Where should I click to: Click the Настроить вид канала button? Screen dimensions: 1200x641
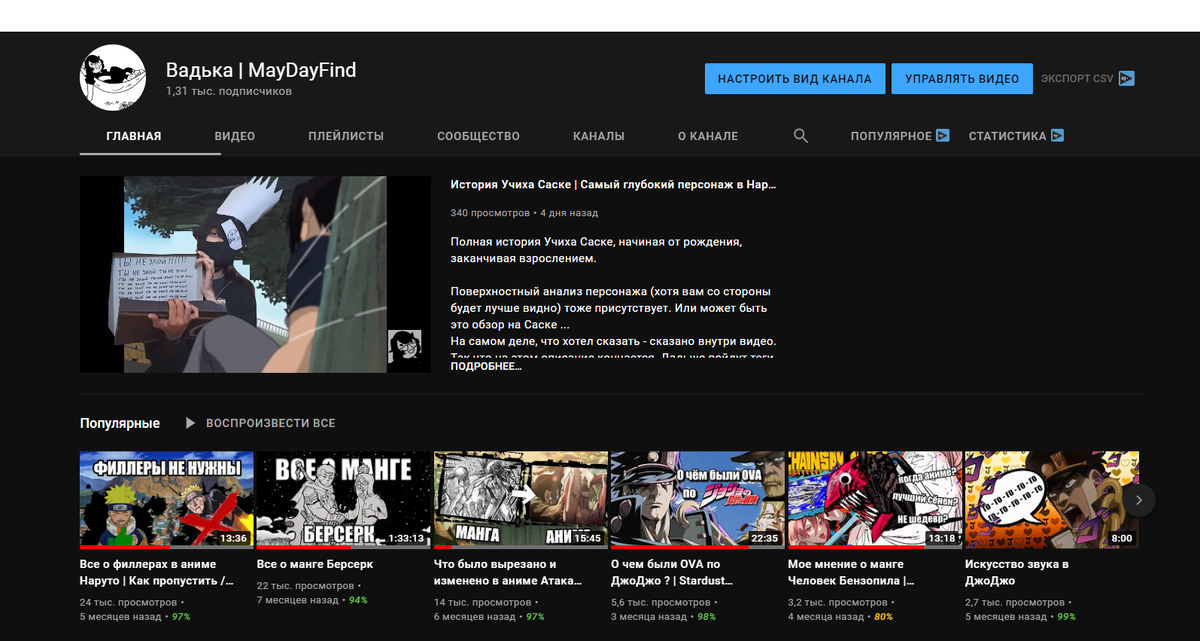pos(795,79)
